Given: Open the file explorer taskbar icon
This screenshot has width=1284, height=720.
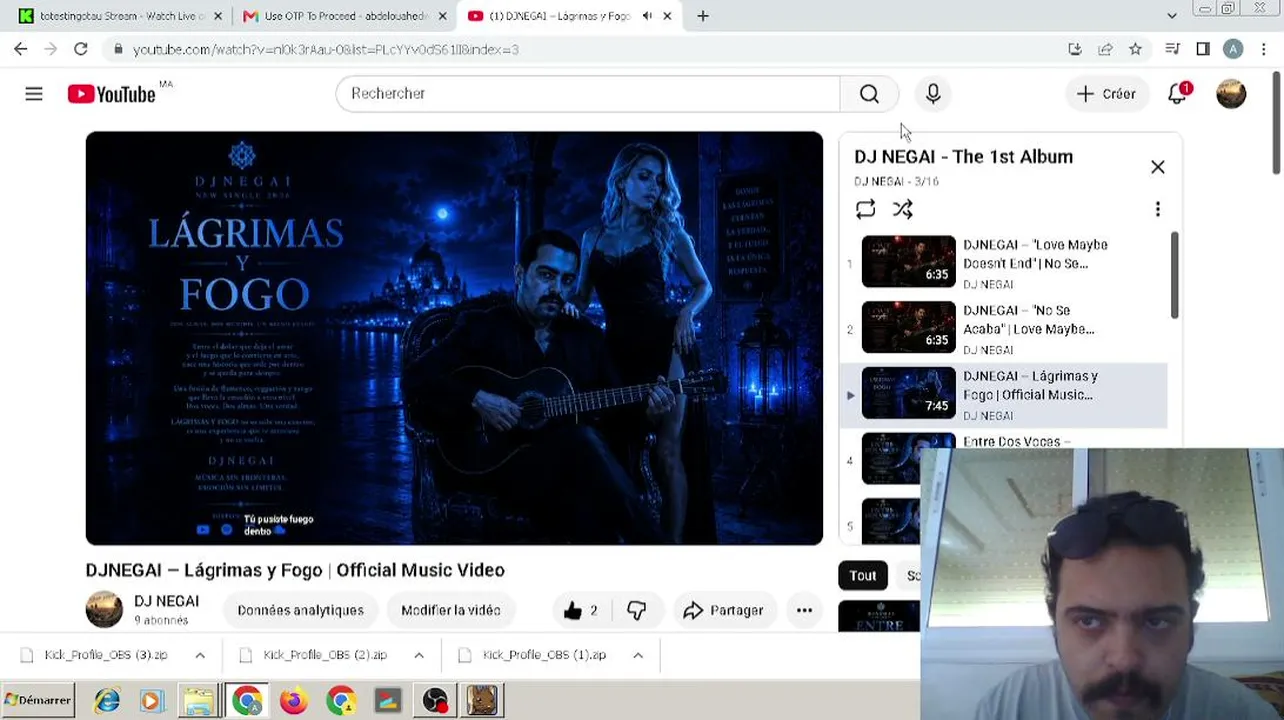Looking at the screenshot, I should [199, 701].
